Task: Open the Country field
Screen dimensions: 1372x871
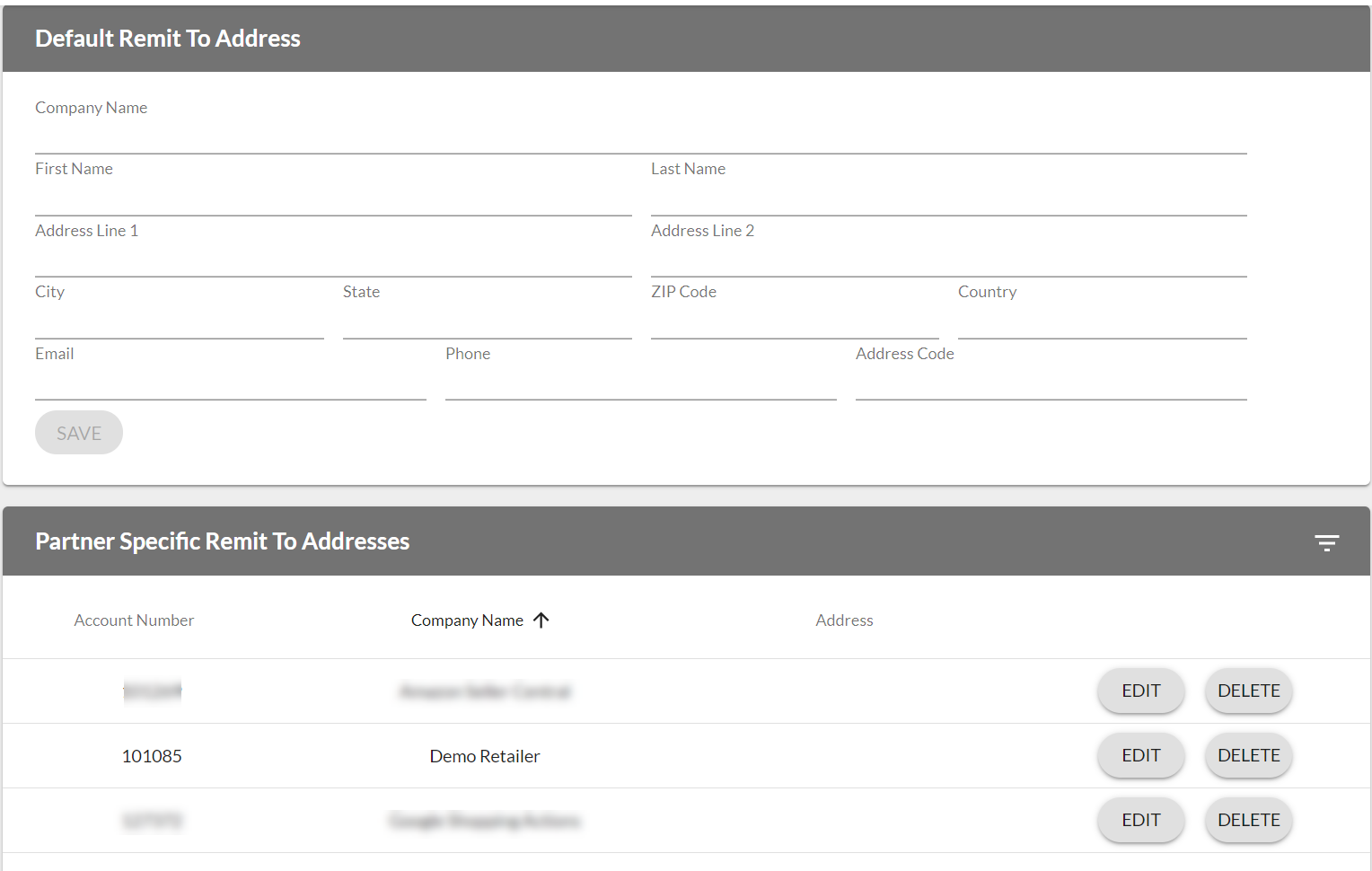Action: click(x=1102, y=321)
